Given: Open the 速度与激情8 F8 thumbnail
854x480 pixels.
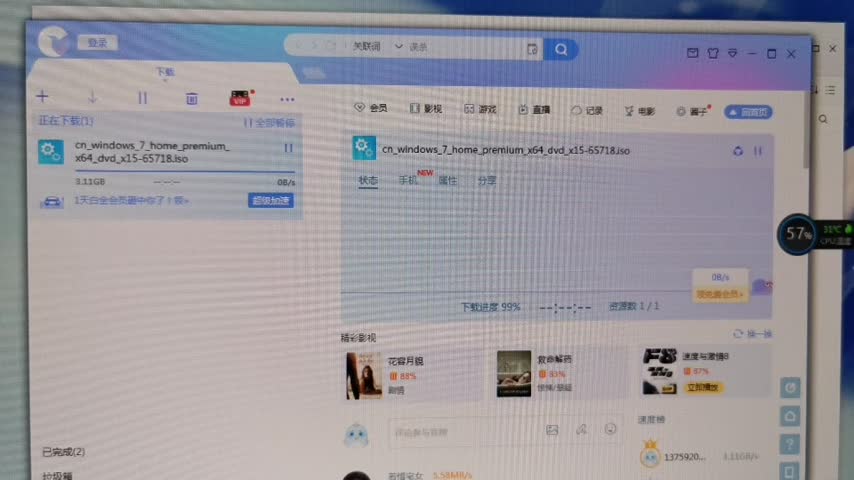Looking at the screenshot, I should 660,371.
